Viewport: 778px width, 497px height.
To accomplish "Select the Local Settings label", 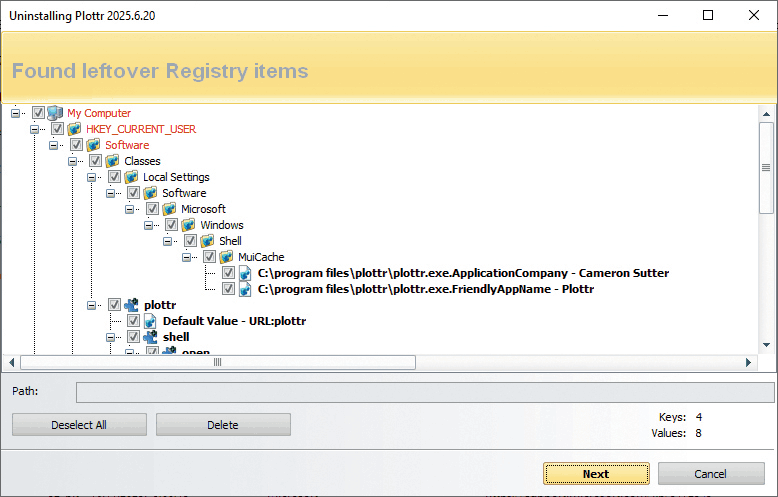I will click(x=176, y=177).
